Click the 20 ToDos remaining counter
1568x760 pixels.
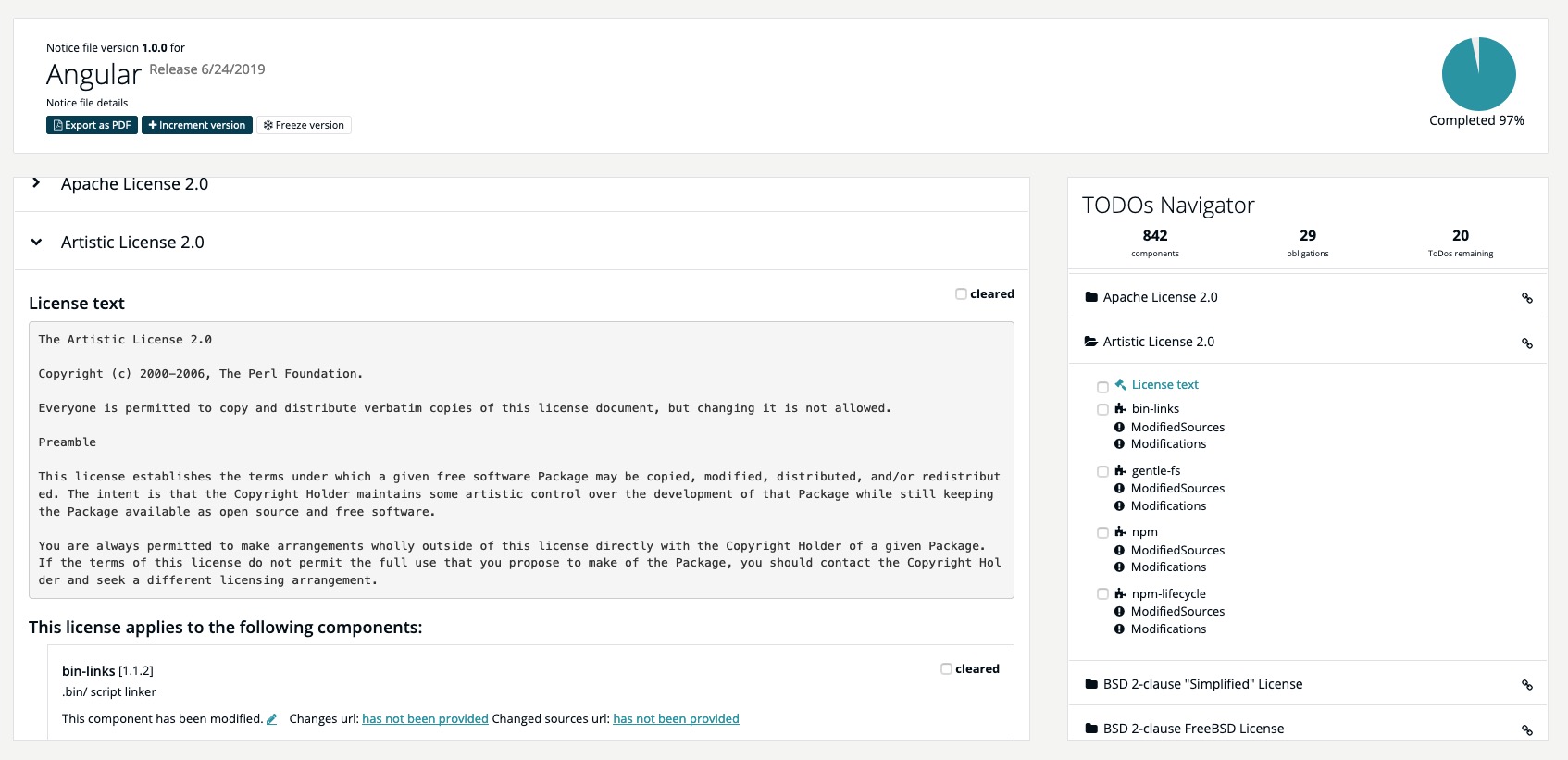coord(1461,243)
